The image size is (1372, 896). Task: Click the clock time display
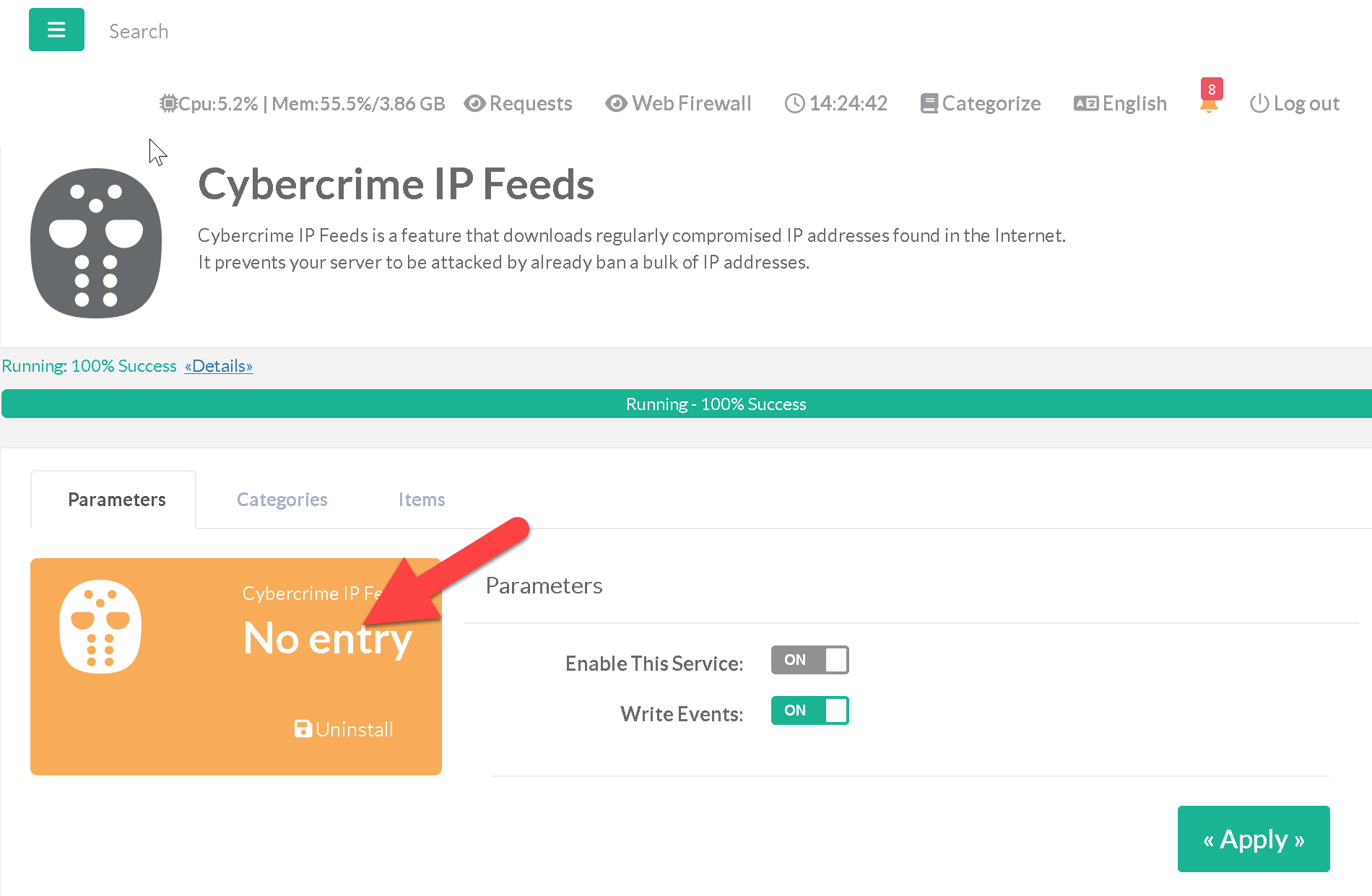tap(835, 104)
